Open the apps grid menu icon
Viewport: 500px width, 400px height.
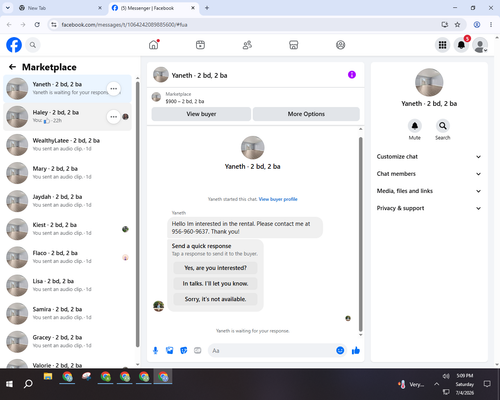(x=442, y=45)
